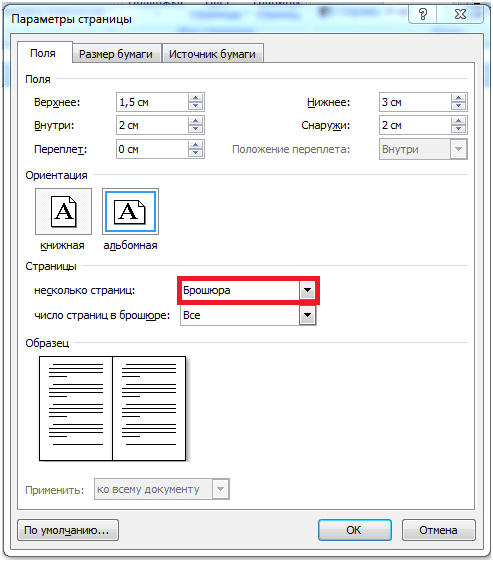The width and height of the screenshot is (493, 562).
Task: Open the Применить ко всему документу dropdown
Action: click(x=221, y=489)
